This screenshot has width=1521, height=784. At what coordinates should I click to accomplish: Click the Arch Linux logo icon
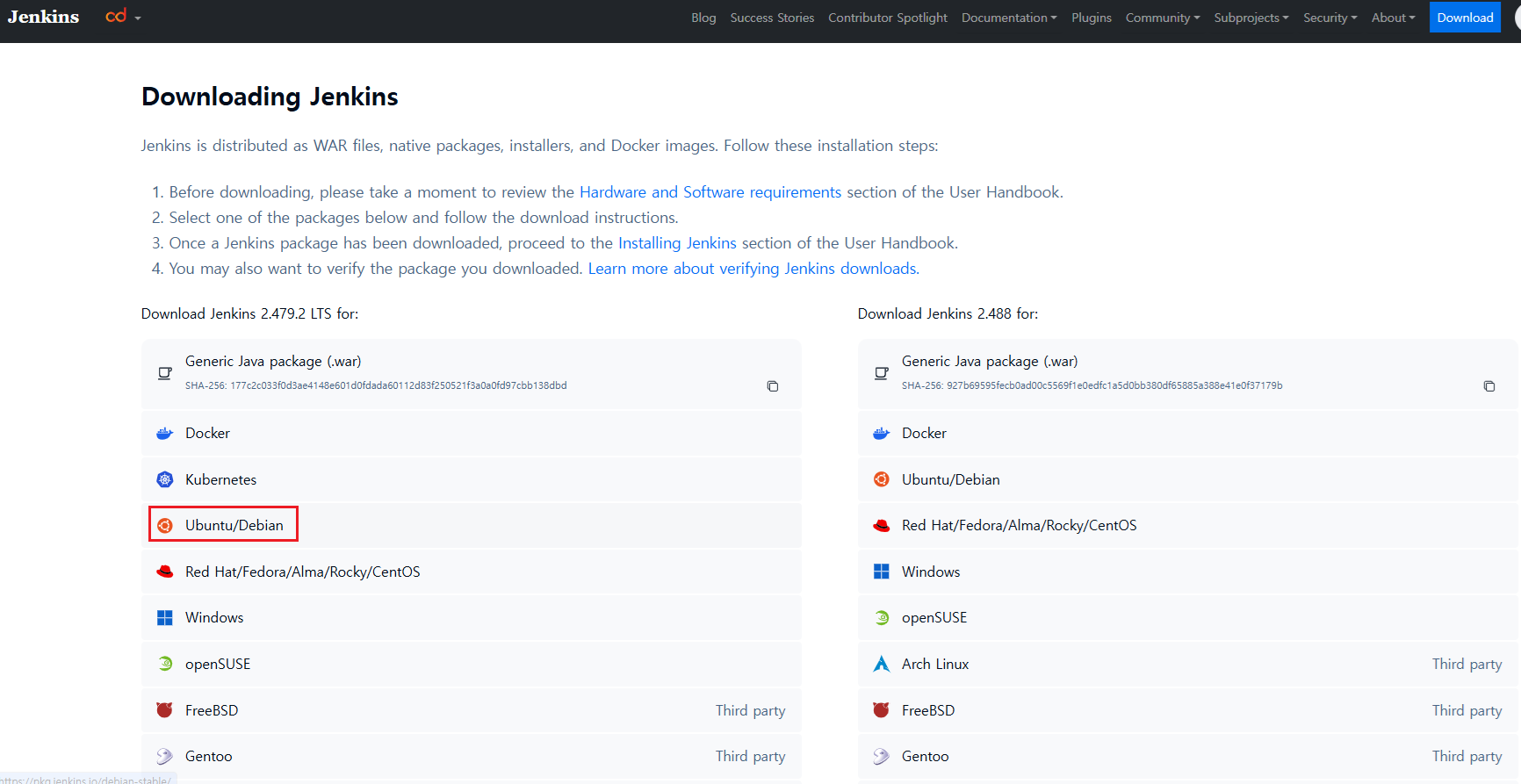[882, 664]
